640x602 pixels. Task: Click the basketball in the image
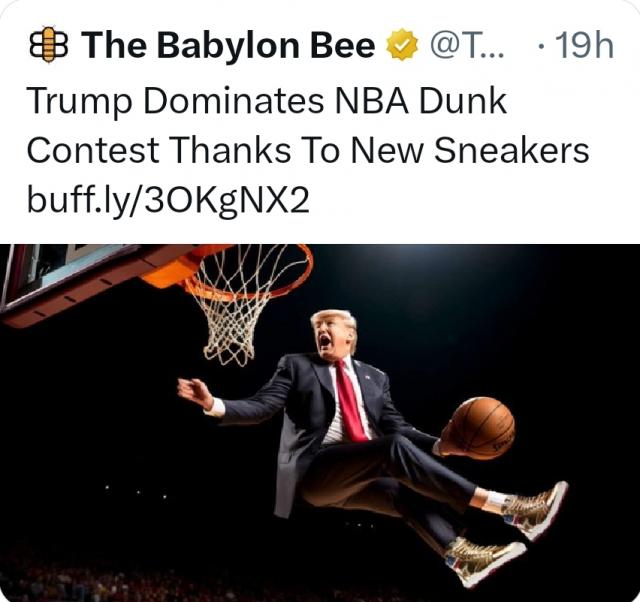tap(482, 429)
